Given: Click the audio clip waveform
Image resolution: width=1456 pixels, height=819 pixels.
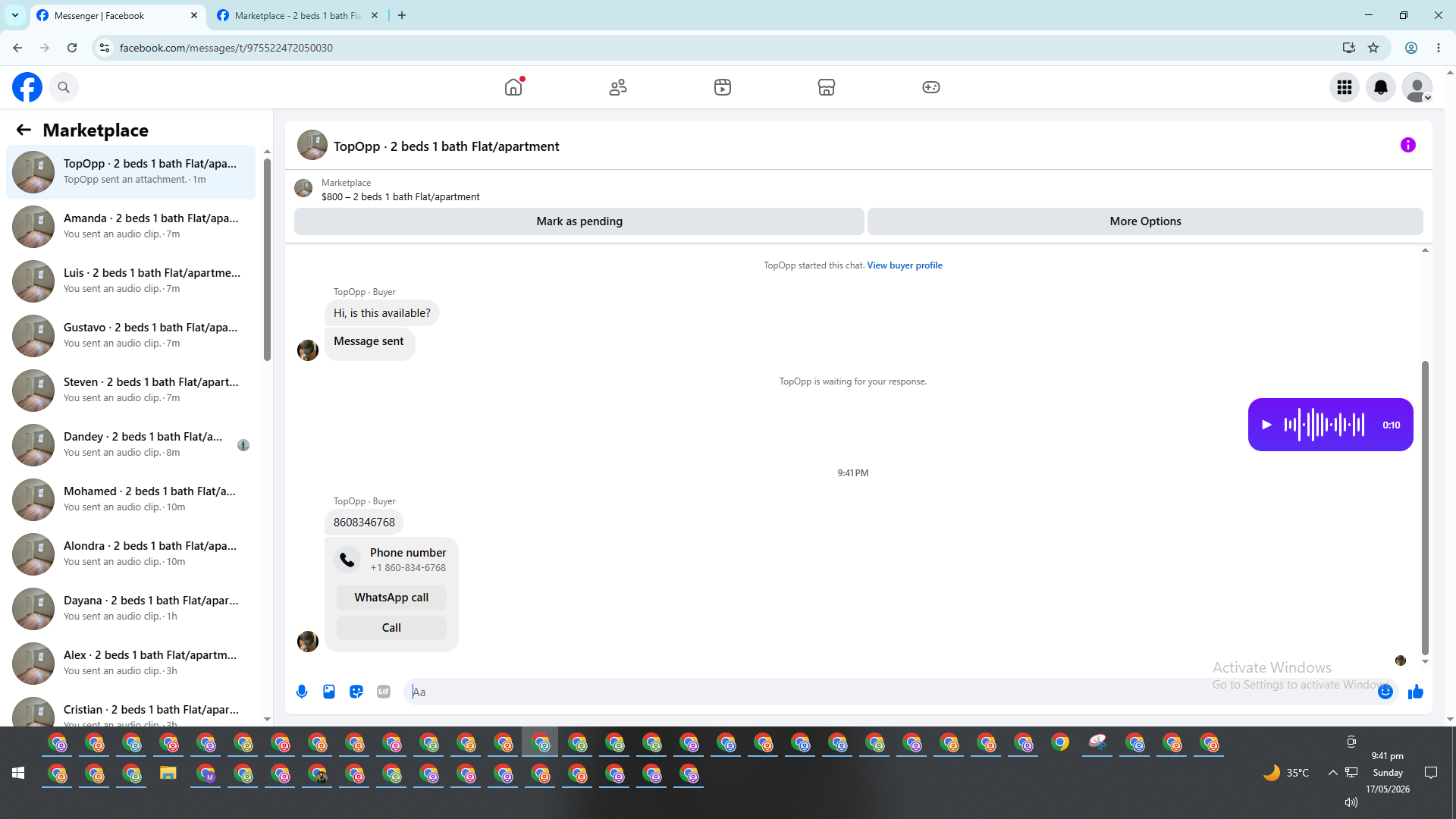Looking at the screenshot, I should [1324, 425].
